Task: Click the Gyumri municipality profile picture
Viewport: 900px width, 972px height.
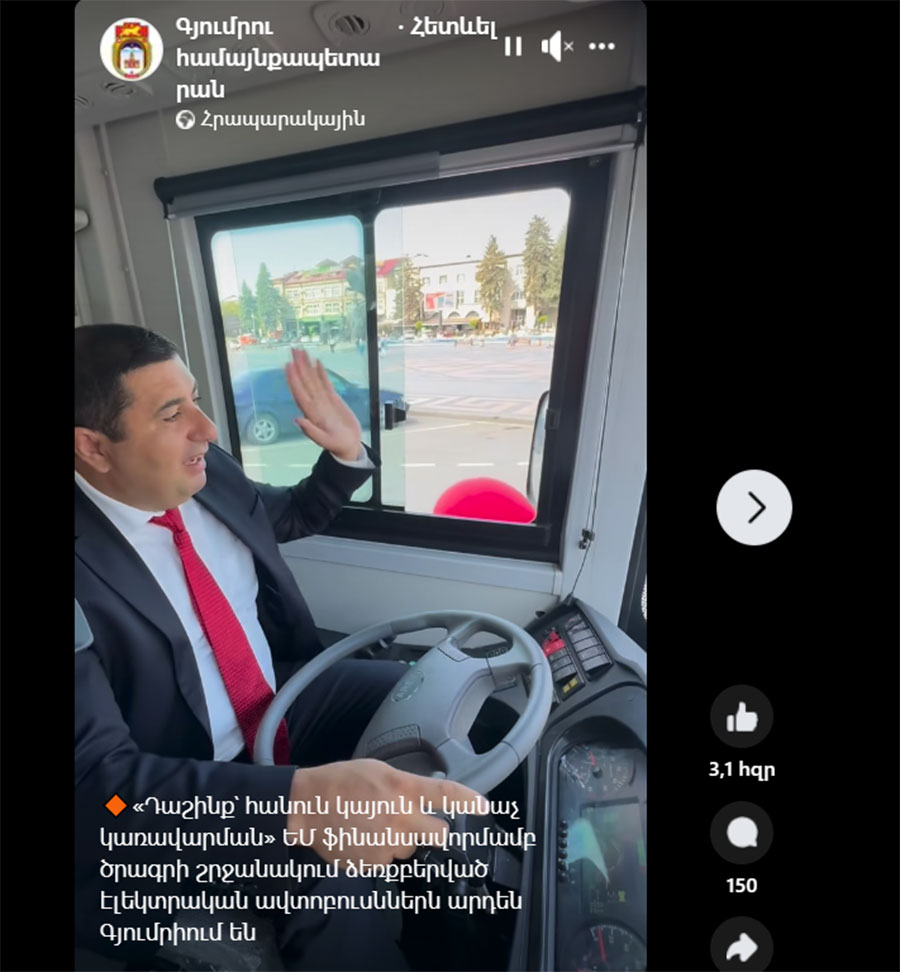Action: 131,50
